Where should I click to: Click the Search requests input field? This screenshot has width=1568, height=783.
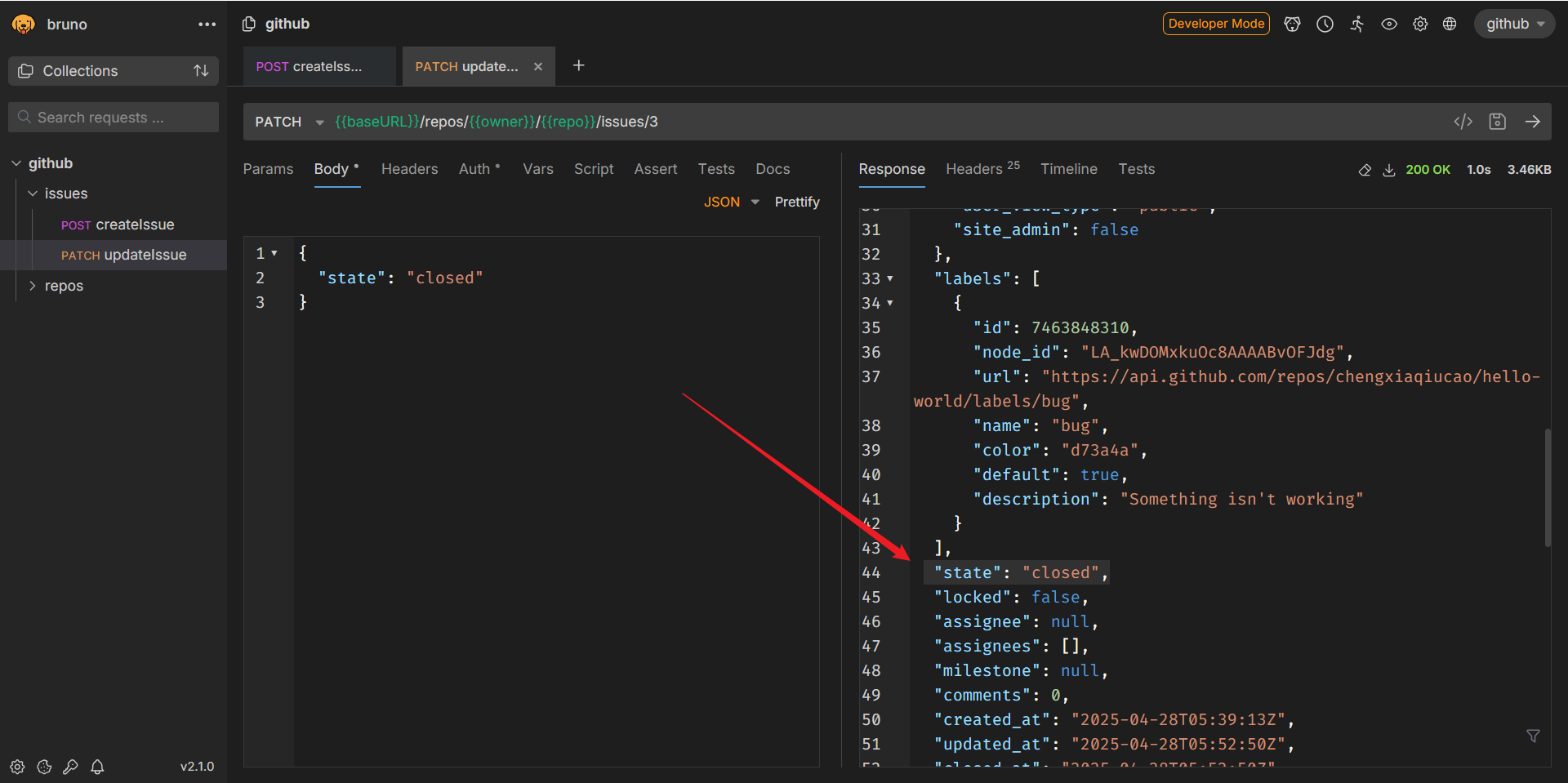pyautogui.click(x=114, y=118)
